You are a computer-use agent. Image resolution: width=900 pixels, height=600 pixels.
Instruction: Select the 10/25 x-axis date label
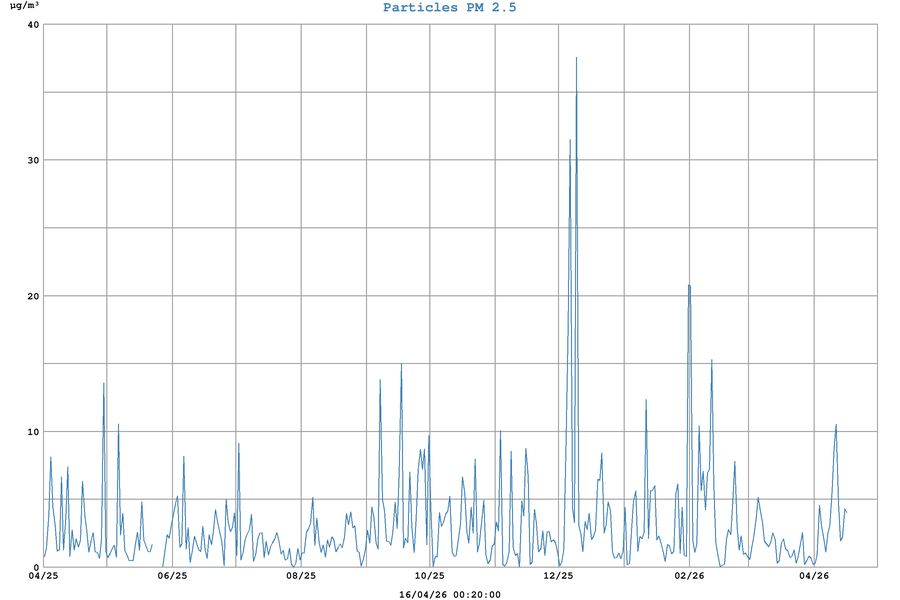[429, 576]
